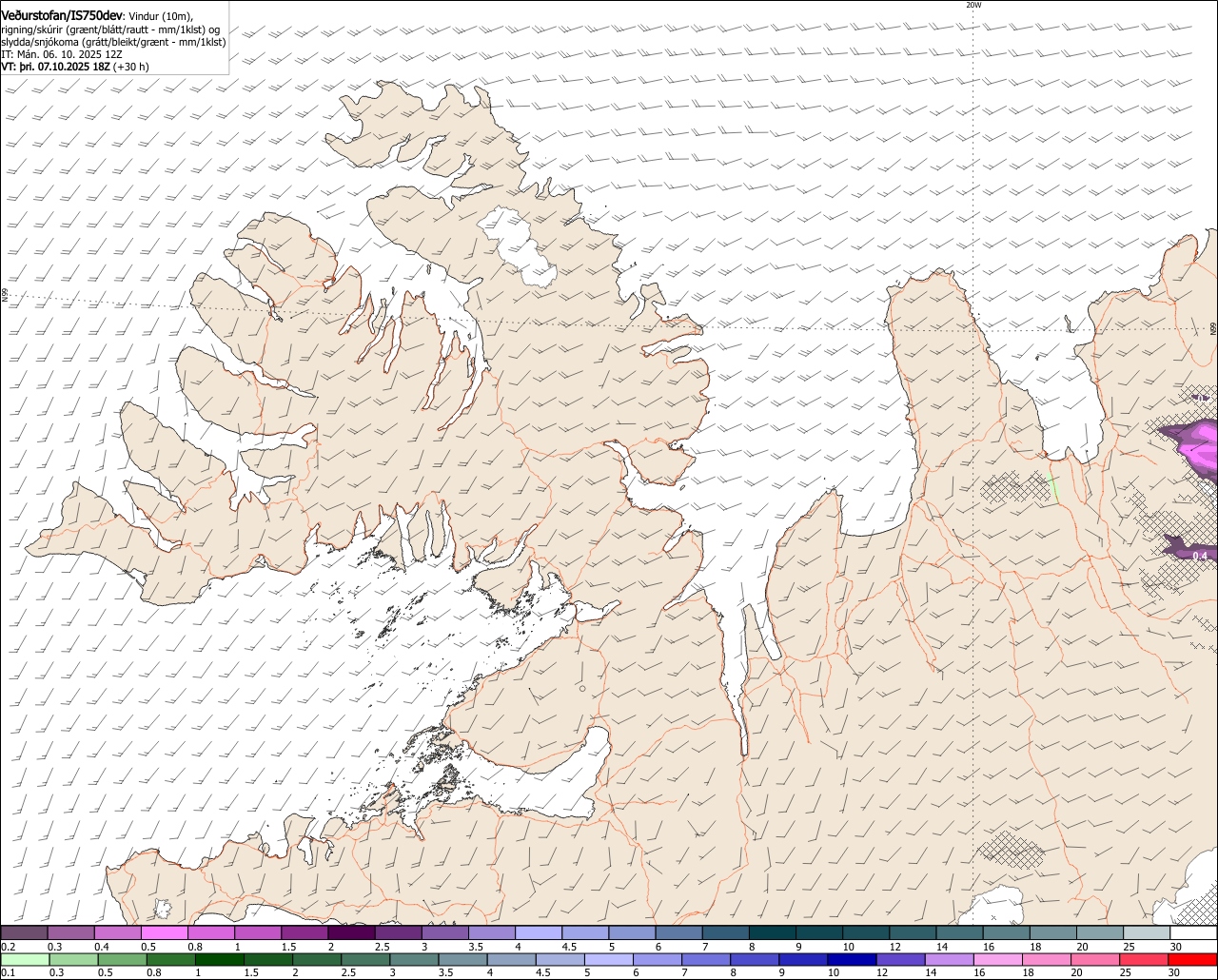The width and height of the screenshot is (1218, 980).
Task: Click the white glacier patch in the Westfjords
Action: [517, 246]
